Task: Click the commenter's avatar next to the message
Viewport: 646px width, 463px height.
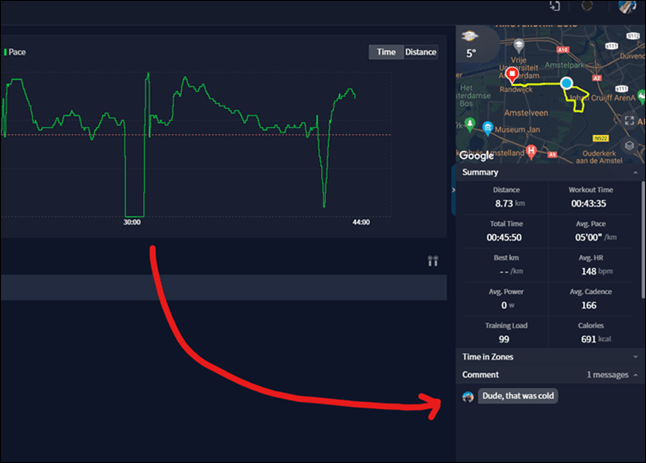Action: tap(468, 397)
